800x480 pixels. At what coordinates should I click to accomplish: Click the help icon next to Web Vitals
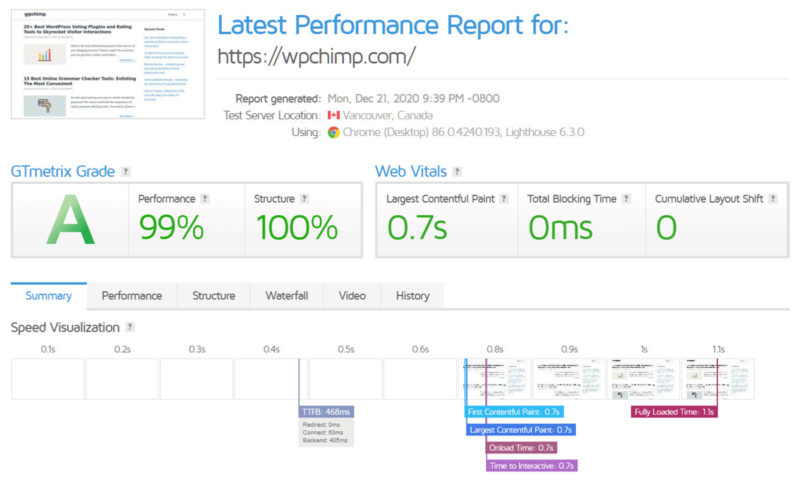click(x=457, y=171)
